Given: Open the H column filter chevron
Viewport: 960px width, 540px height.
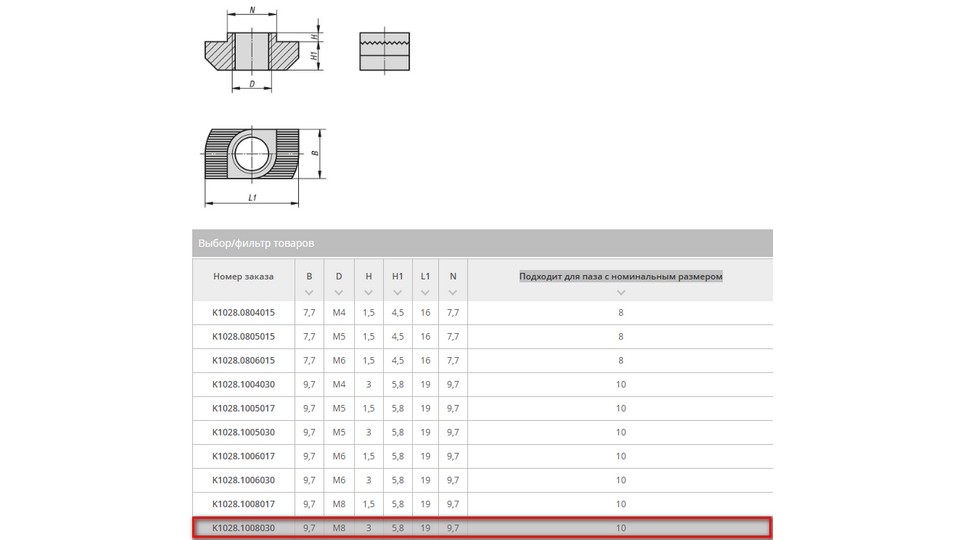Looking at the screenshot, I should click(x=368, y=293).
